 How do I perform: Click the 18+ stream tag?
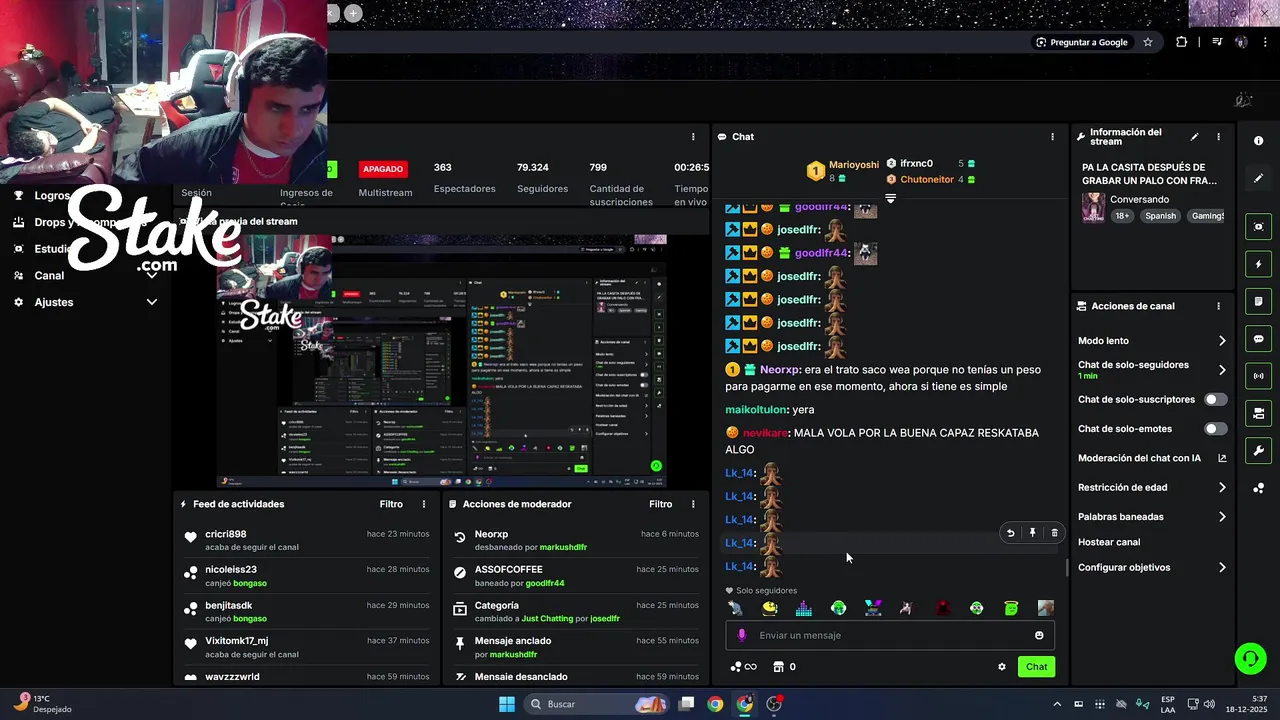point(1122,216)
